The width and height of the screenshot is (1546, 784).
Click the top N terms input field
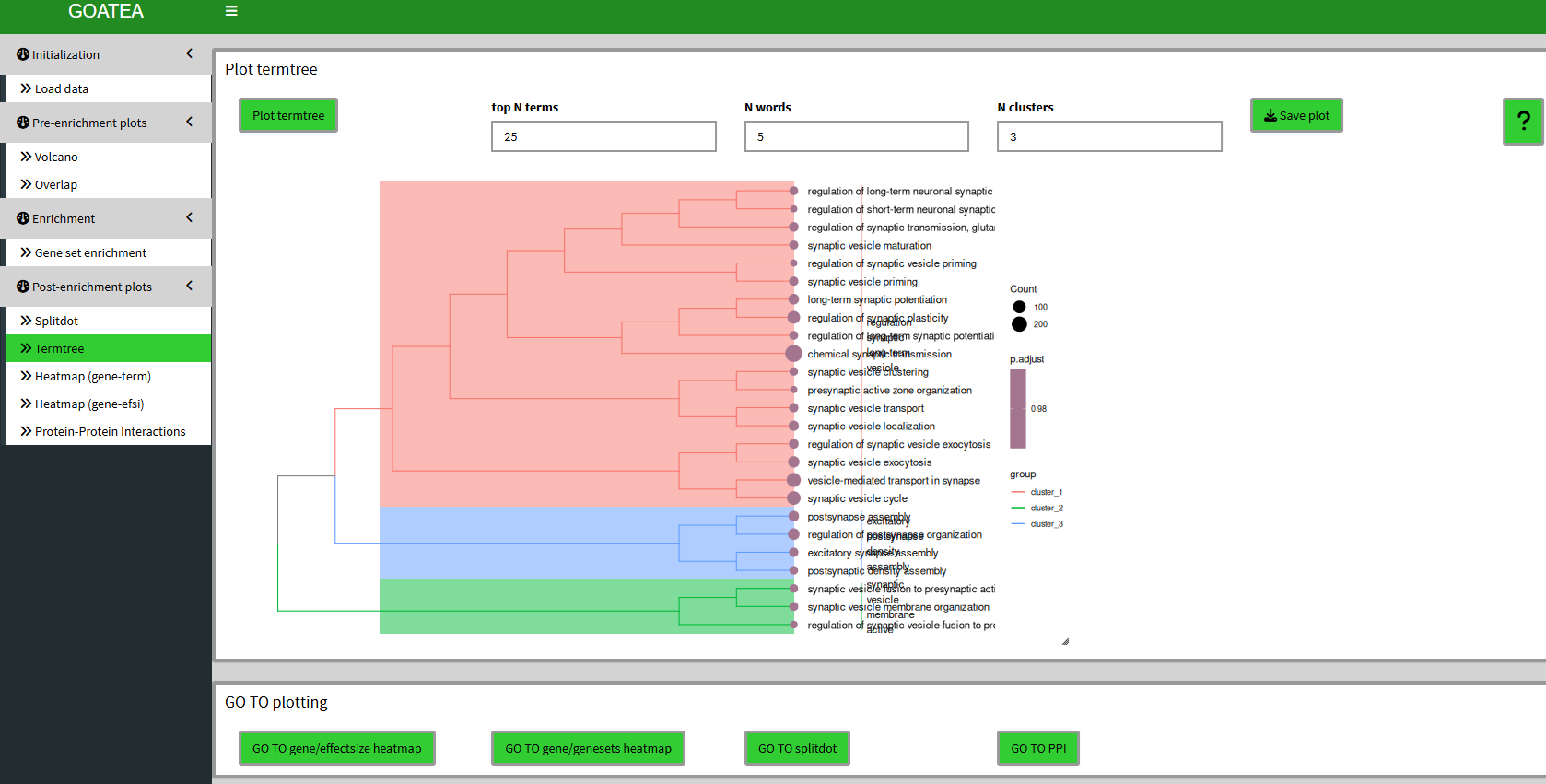coord(603,136)
